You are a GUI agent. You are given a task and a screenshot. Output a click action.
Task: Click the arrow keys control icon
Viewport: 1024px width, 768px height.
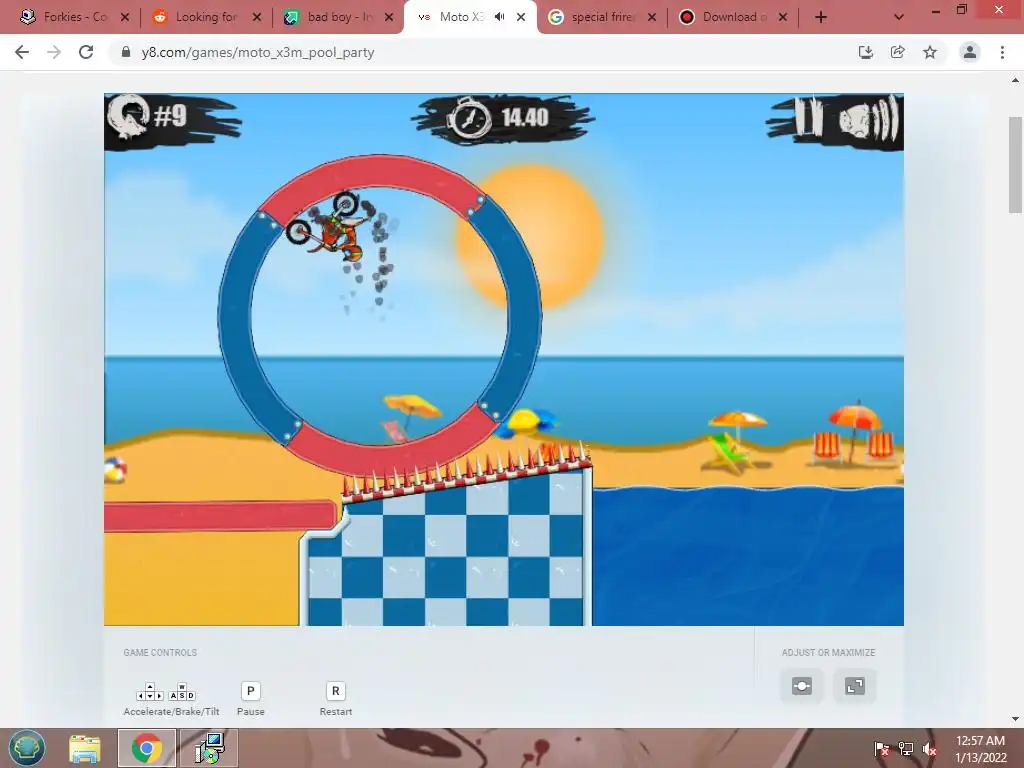(x=150, y=692)
